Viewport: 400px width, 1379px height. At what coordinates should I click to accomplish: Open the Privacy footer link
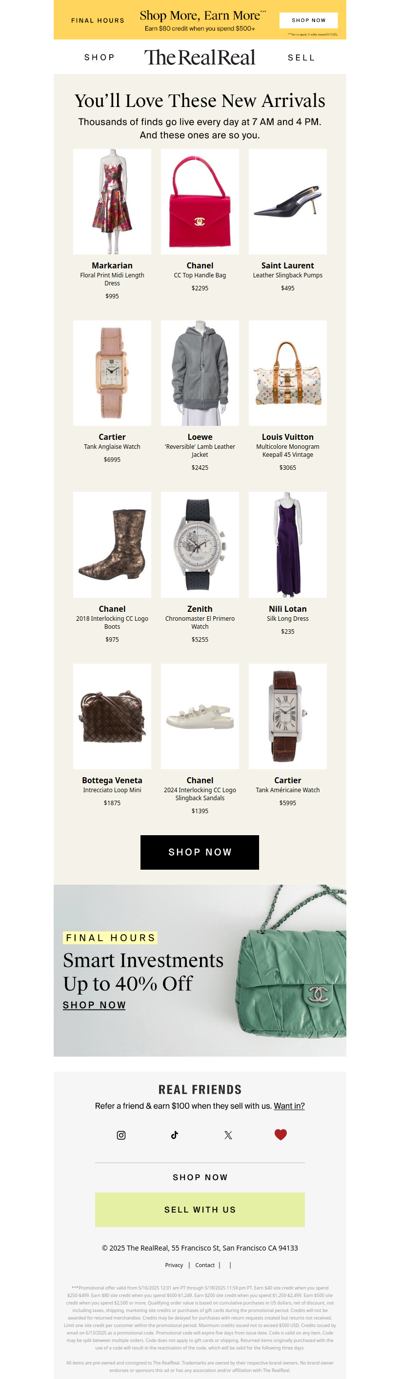click(x=174, y=1265)
